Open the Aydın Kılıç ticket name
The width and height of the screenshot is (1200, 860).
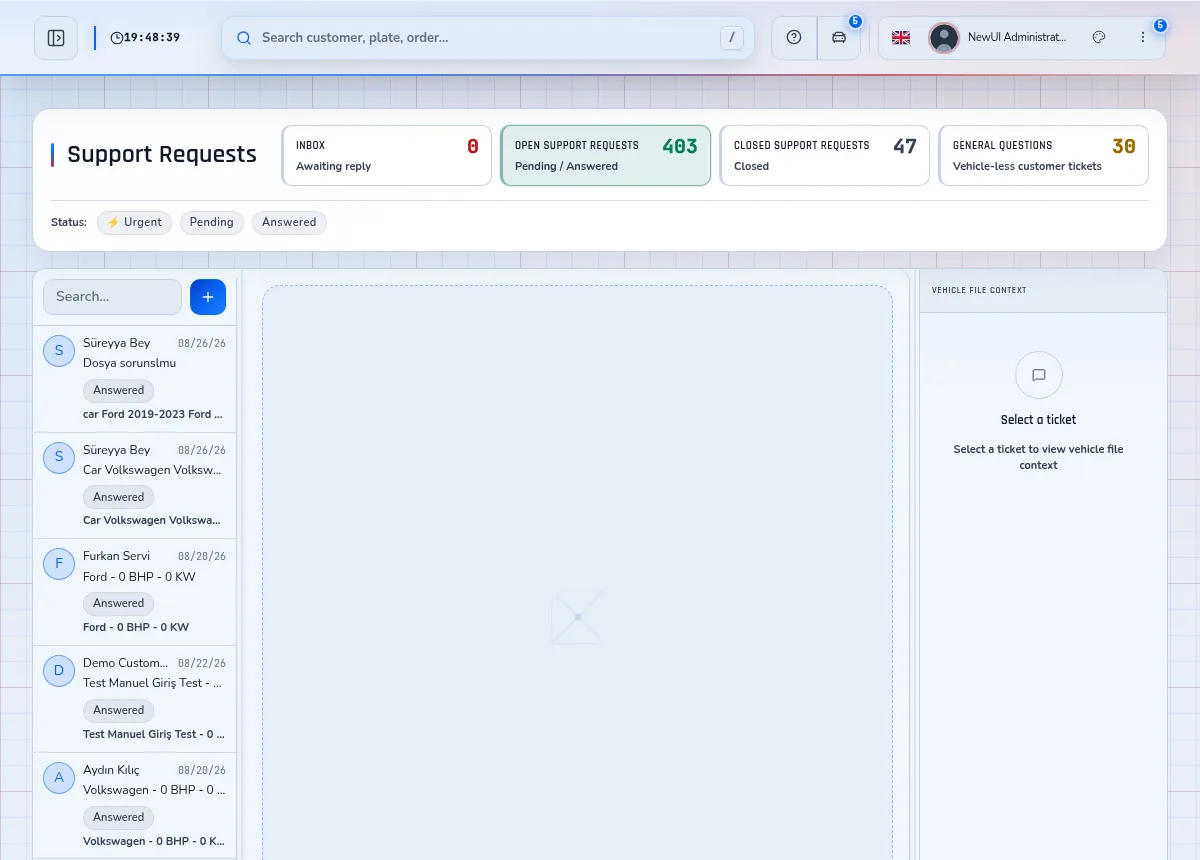coord(111,770)
